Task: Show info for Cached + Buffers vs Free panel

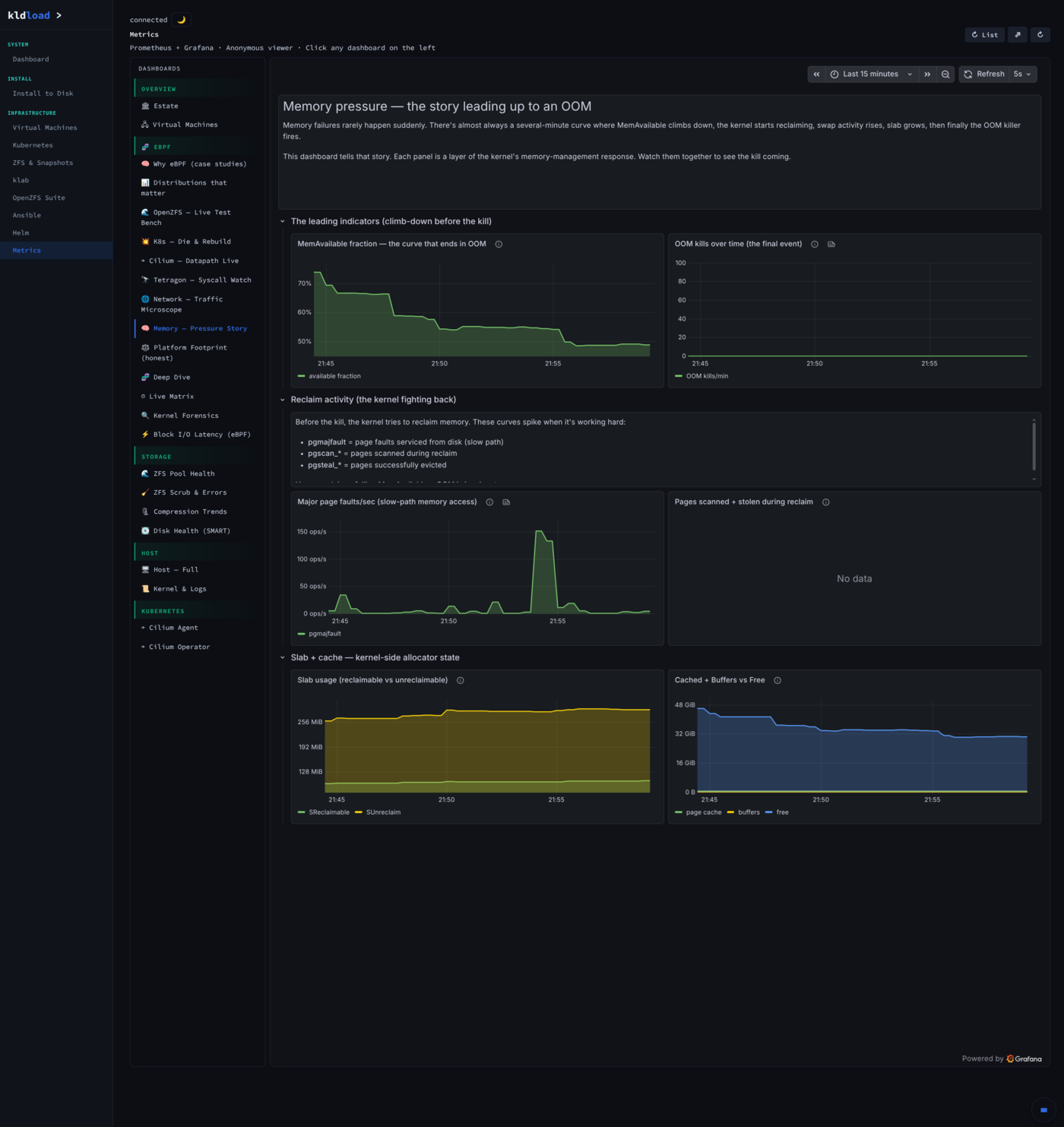Action: [x=777, y=680]
